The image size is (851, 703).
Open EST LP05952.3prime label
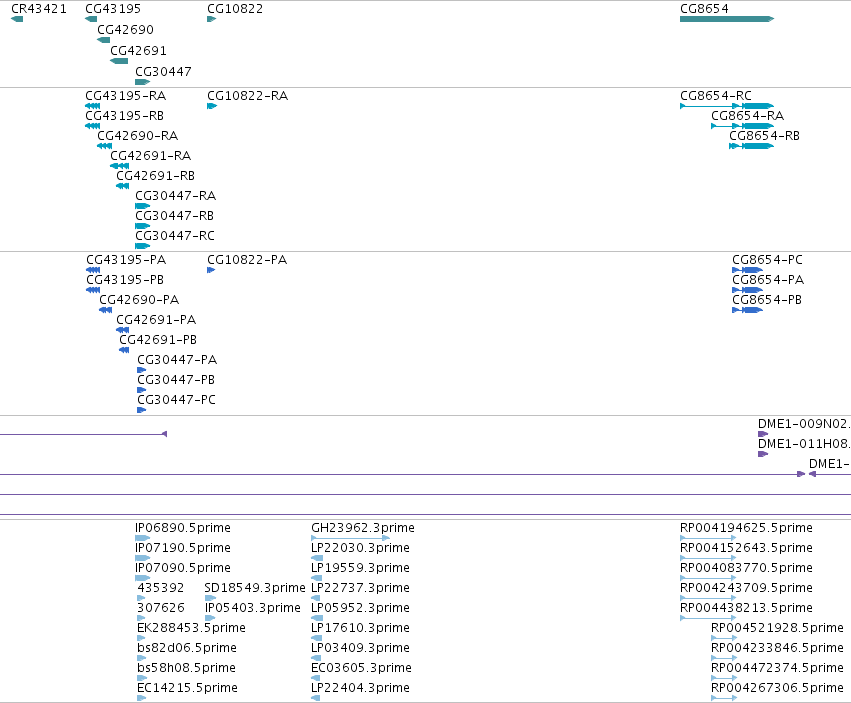pos(360,607)
